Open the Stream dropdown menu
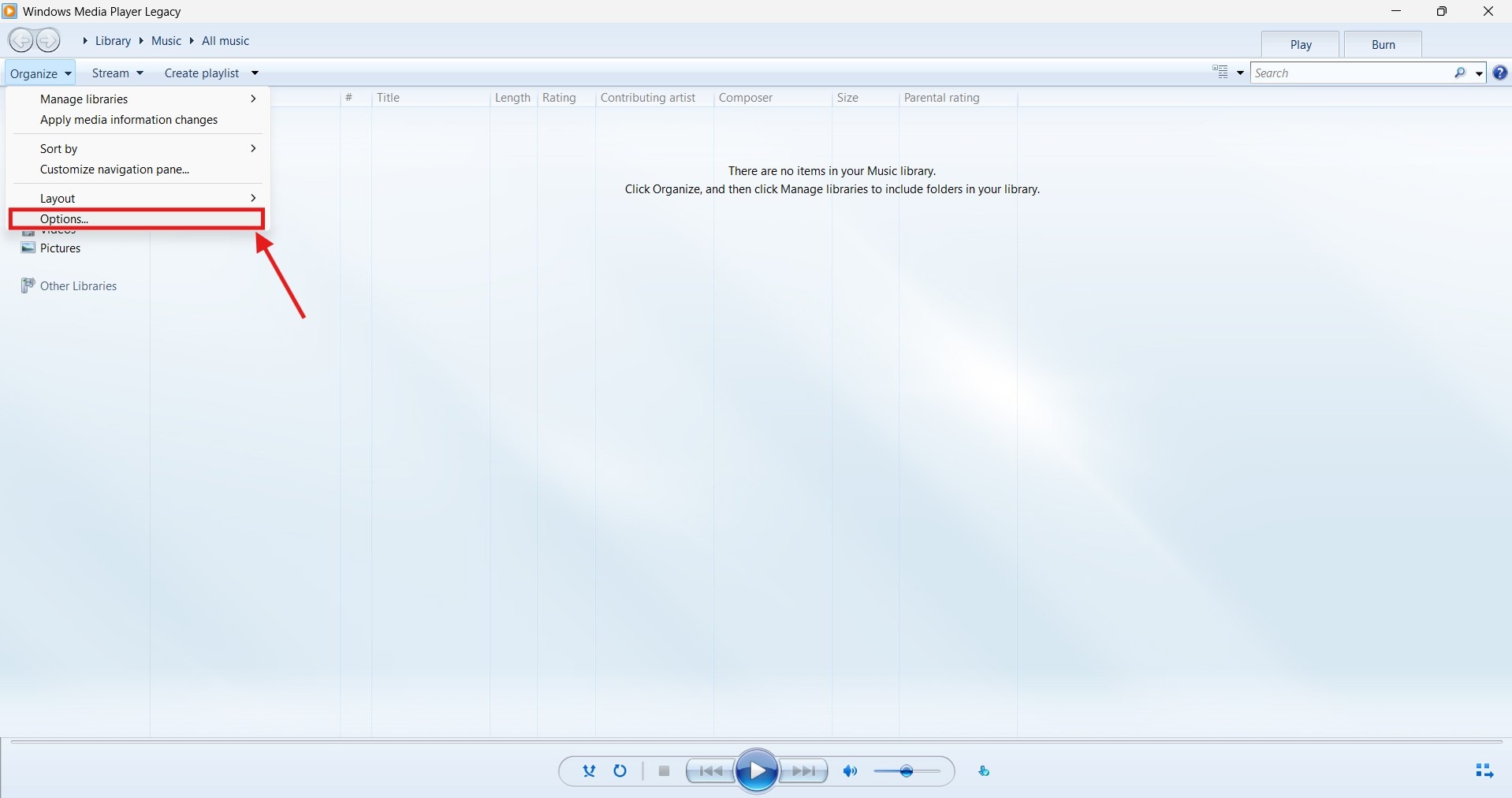Image resolution: width=1512 pixels, height=798 pixels. coord(117,73)
